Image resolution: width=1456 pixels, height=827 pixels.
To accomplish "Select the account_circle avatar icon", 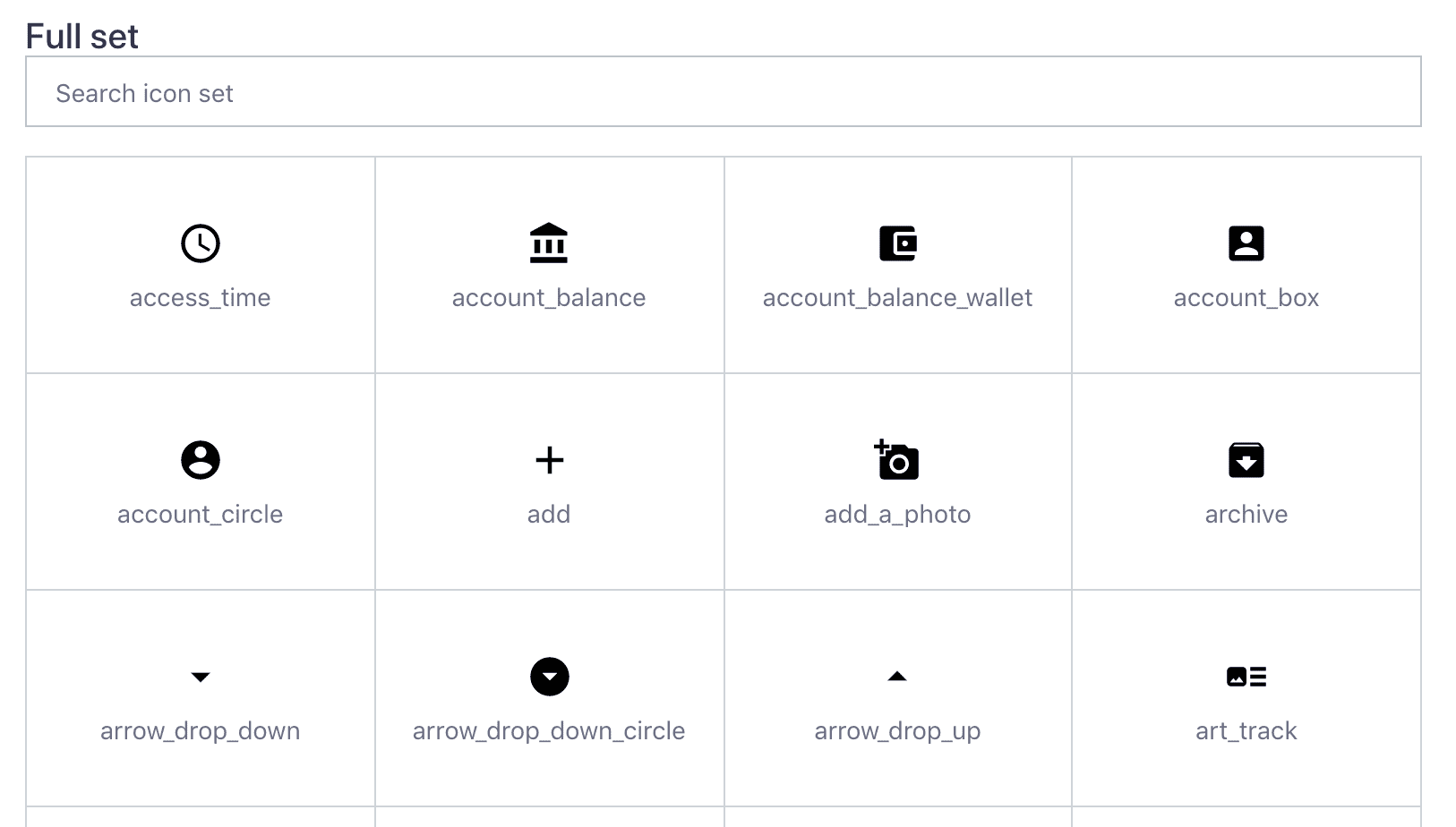I will tap(200, 460).
